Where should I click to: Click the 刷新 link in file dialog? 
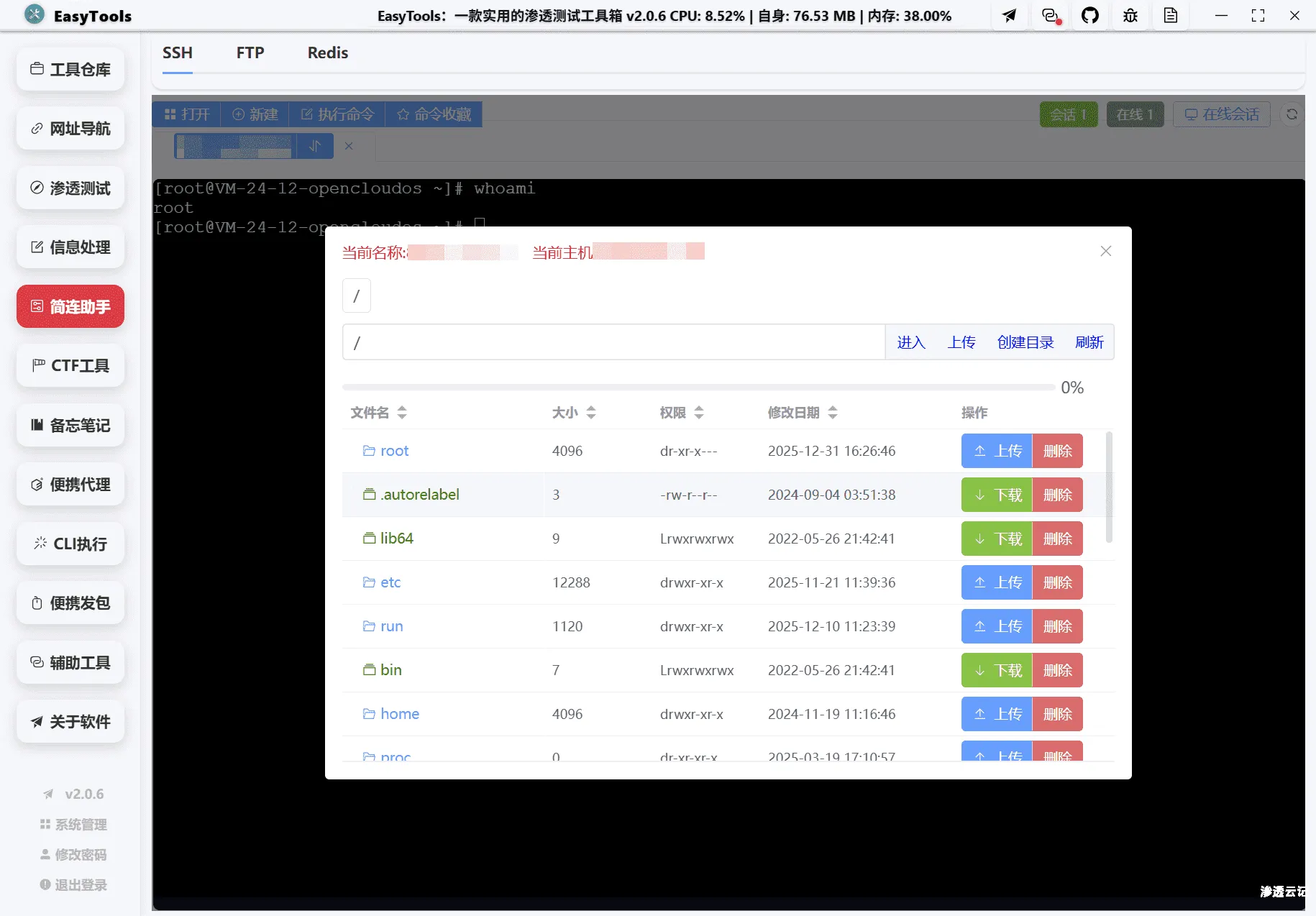[x=1089, y=342]
